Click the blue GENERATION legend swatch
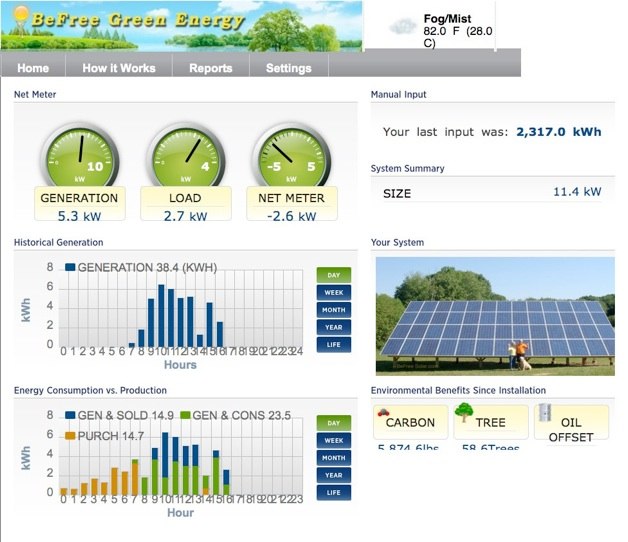 pyautogui.click(x=70, y=267)
